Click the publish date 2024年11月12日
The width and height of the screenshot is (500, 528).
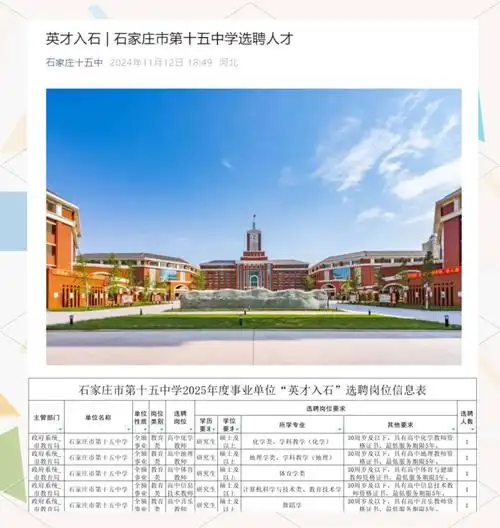tap(146, 62)
